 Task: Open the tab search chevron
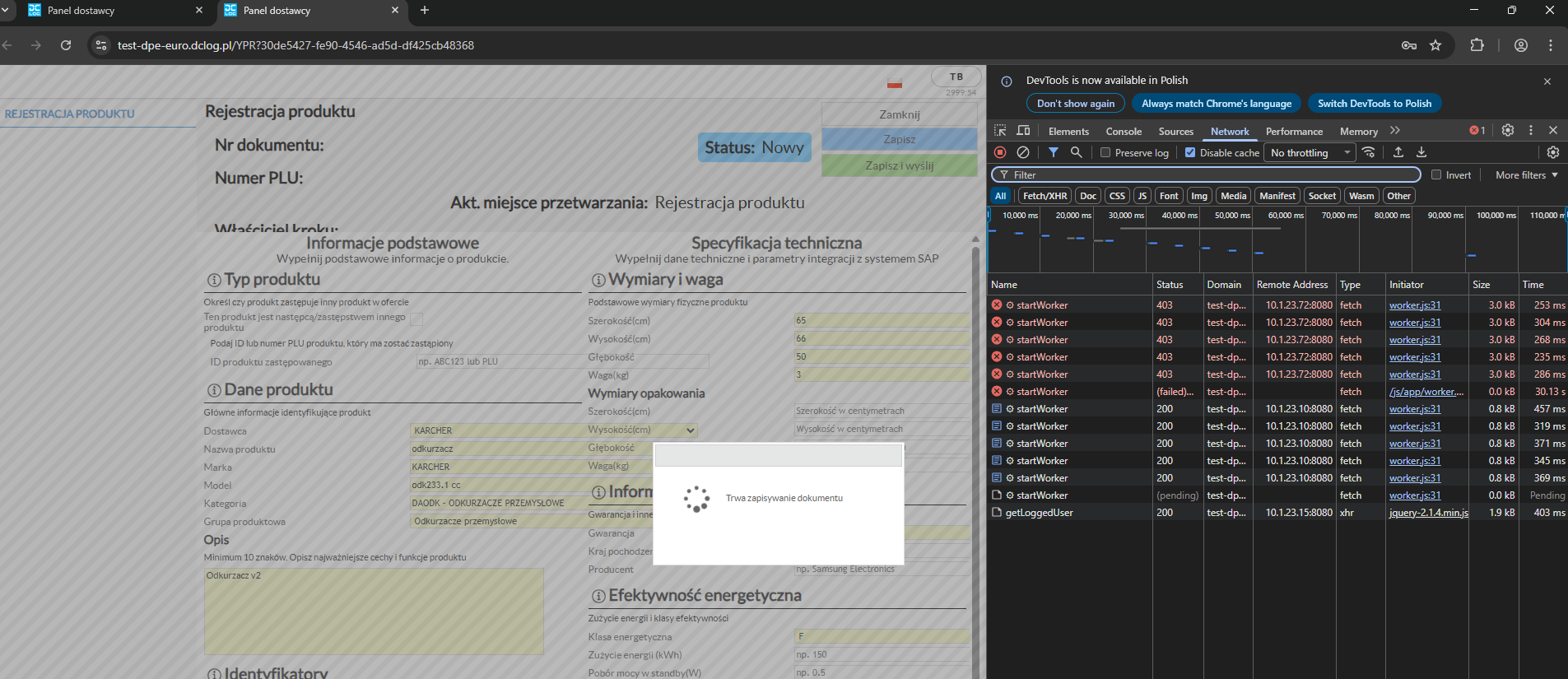pyautogui.click(x=5, y=10)
